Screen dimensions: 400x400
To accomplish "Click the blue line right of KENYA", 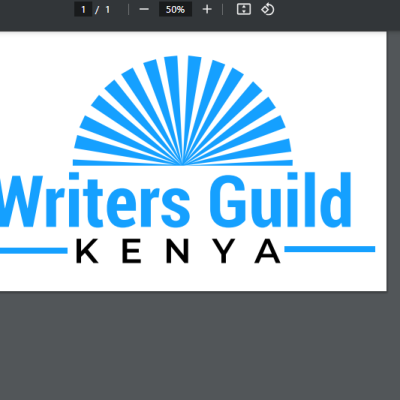I will (x=330, y=249).
